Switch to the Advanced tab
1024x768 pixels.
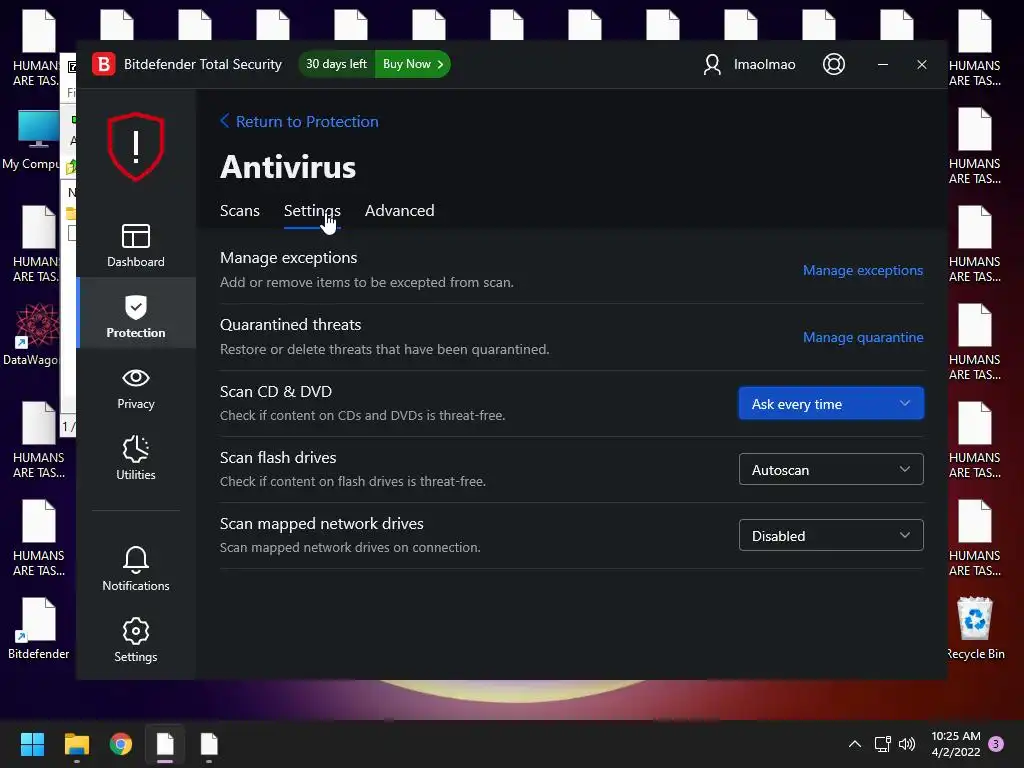399,210
